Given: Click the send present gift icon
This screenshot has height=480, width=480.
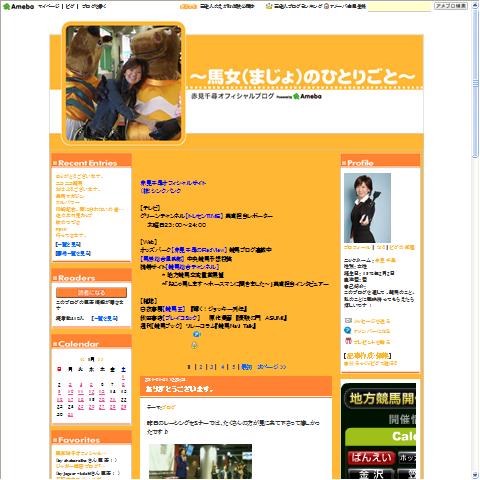Looking at the screenshot, I should point(348,341).
